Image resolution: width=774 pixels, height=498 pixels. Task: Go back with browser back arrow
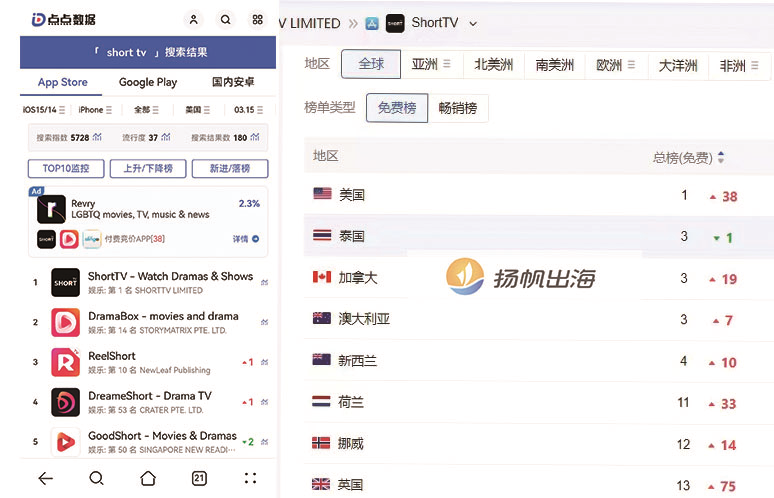point(45,478)
